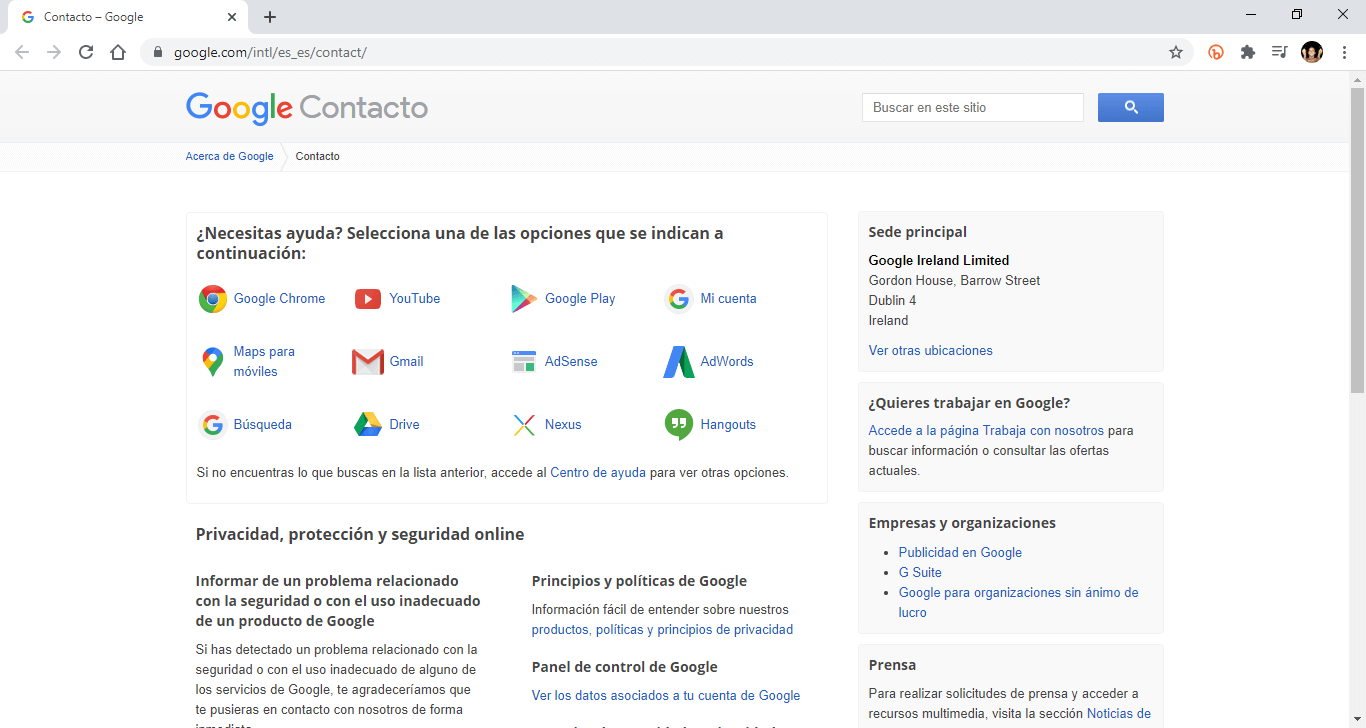
Task: Open the G Suite link
Action: (x=920, y=573)
